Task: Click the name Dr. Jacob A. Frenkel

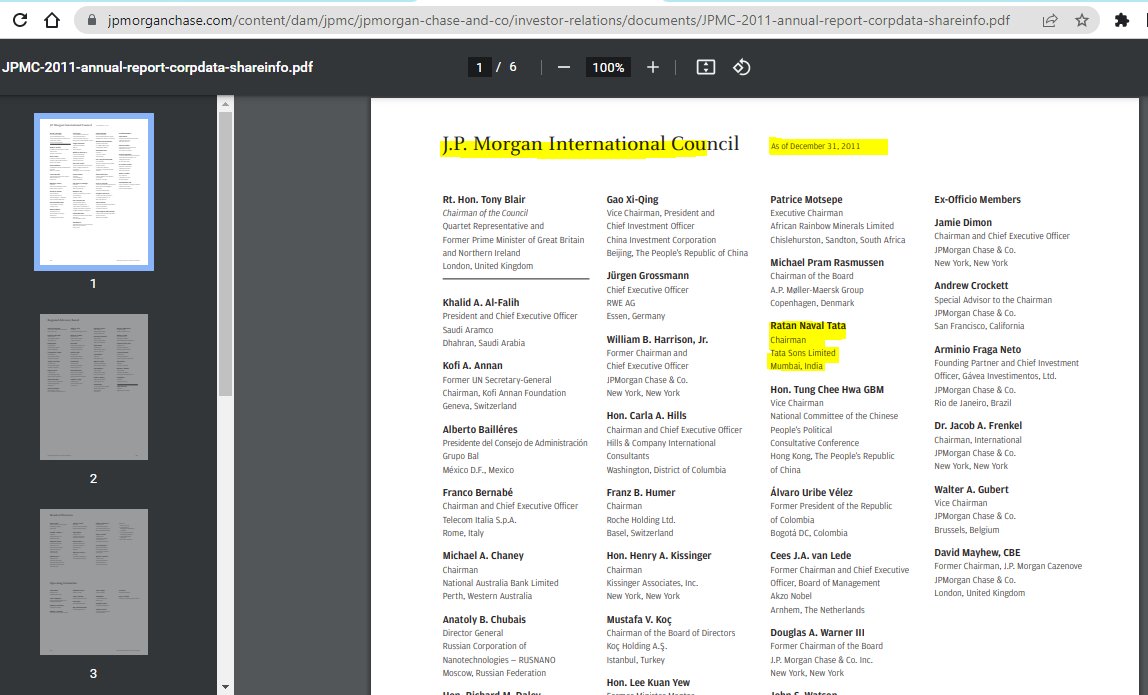Action: tap(978, 425)
